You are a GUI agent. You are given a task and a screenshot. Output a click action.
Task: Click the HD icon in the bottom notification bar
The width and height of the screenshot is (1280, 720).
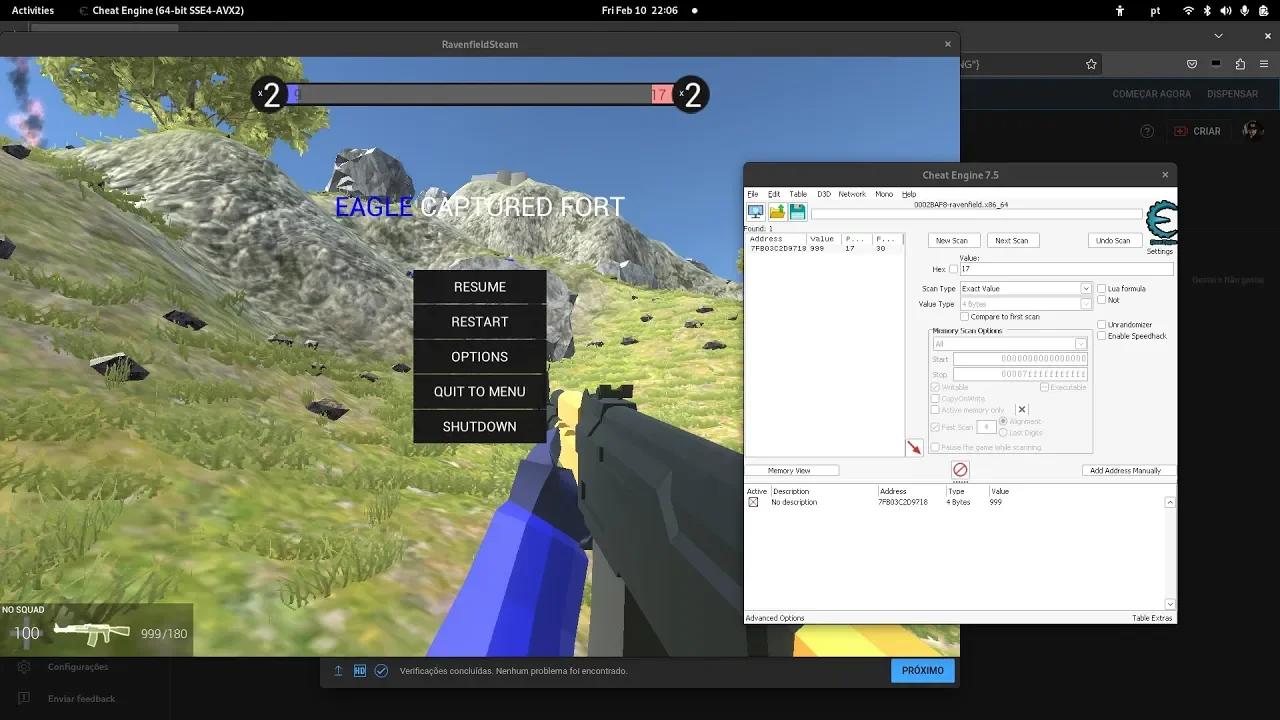[x=360, y=670]
